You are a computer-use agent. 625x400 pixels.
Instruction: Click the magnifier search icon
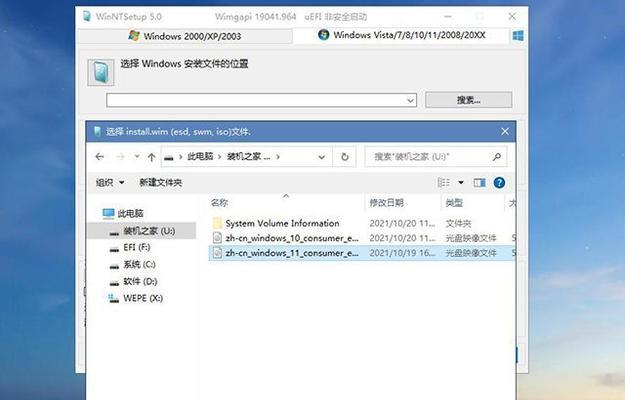click(497, 157)
